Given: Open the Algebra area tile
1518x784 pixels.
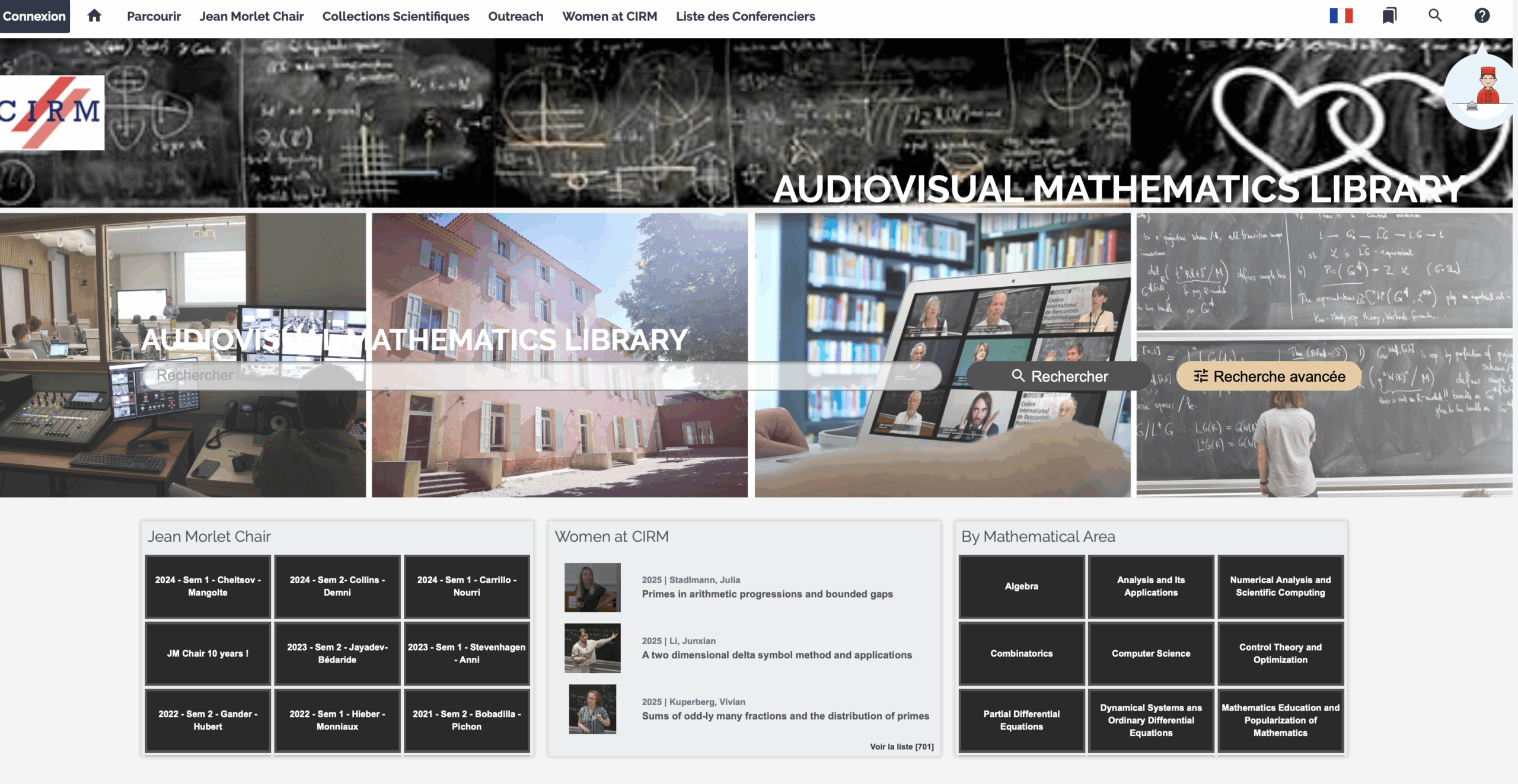Looking at the screenshot, I should (1022, 586).
